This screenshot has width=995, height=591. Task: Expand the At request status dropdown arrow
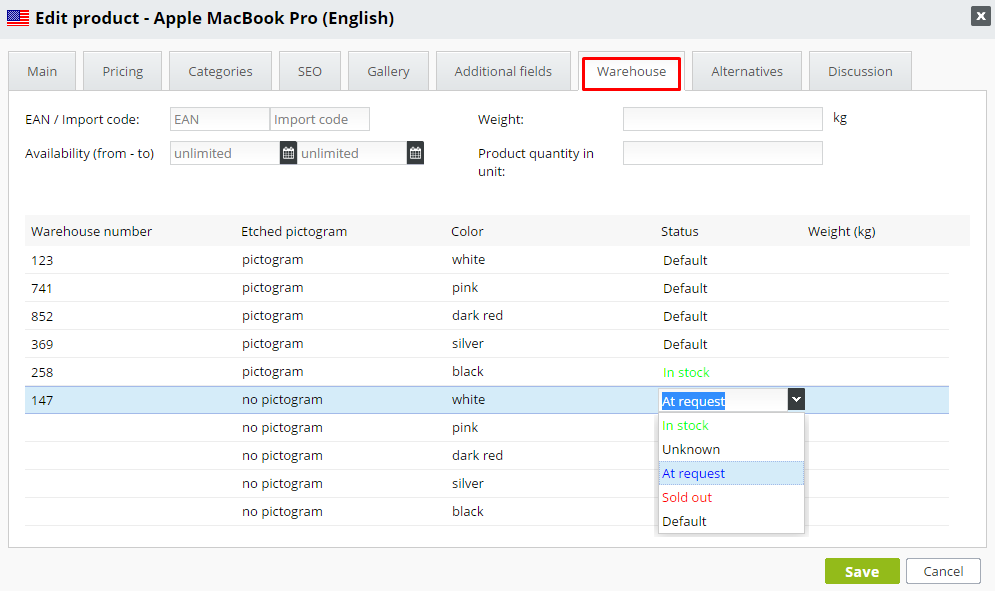click(796, 399)
